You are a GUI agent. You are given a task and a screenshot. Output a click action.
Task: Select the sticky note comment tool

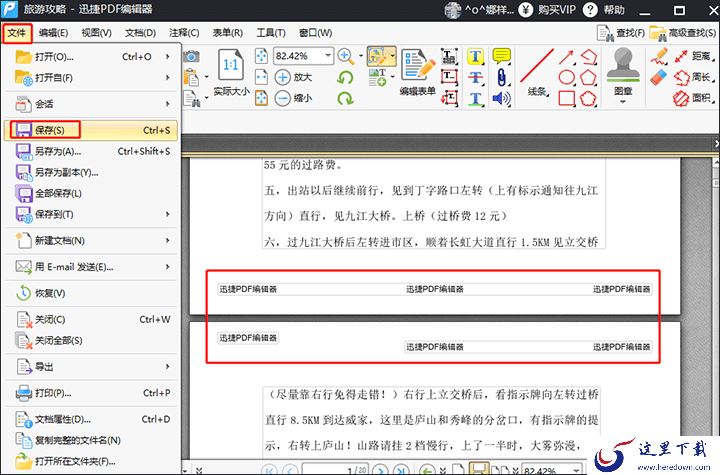click(501, 57)
